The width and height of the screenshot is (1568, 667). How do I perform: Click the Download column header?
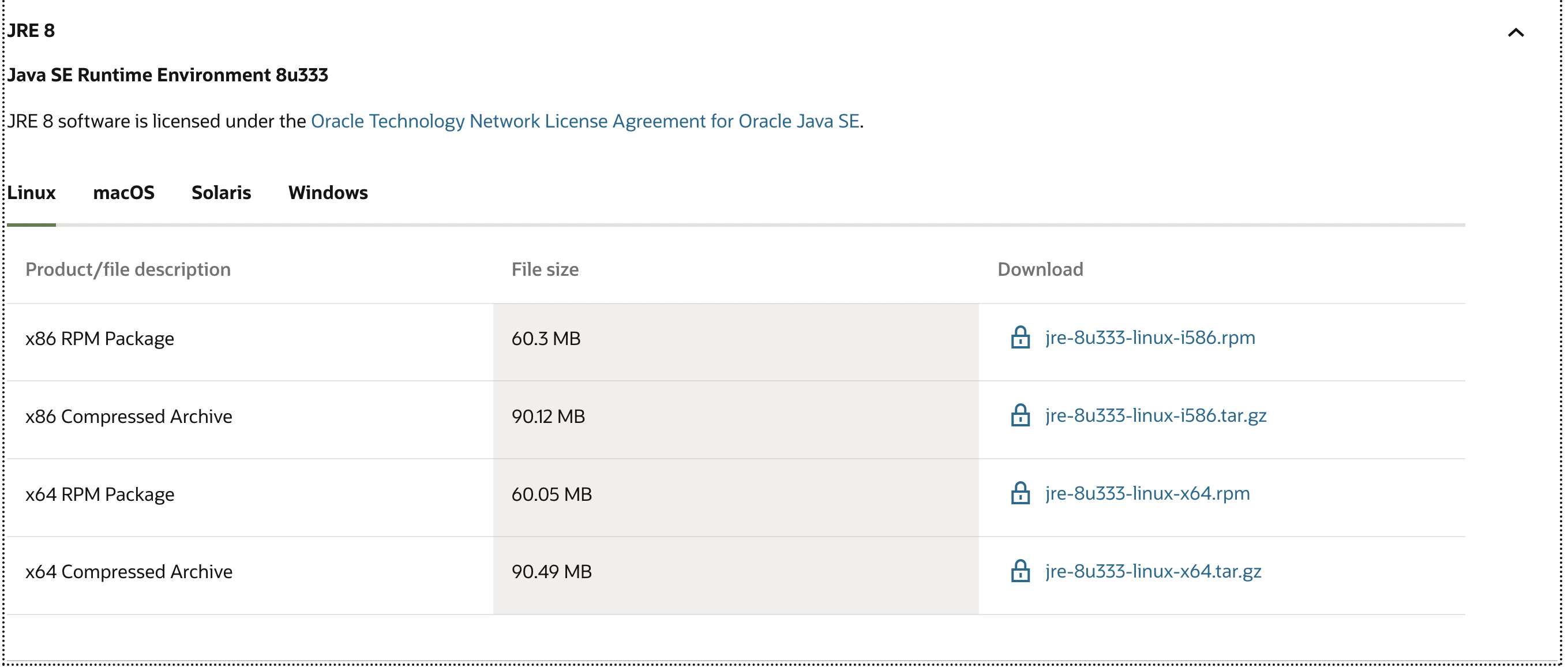click(x=1040, y=269)
